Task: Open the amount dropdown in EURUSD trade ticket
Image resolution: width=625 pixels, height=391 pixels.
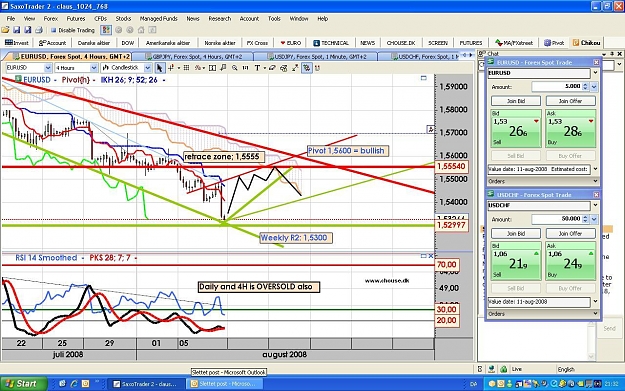Action: [x=594, y=86]
